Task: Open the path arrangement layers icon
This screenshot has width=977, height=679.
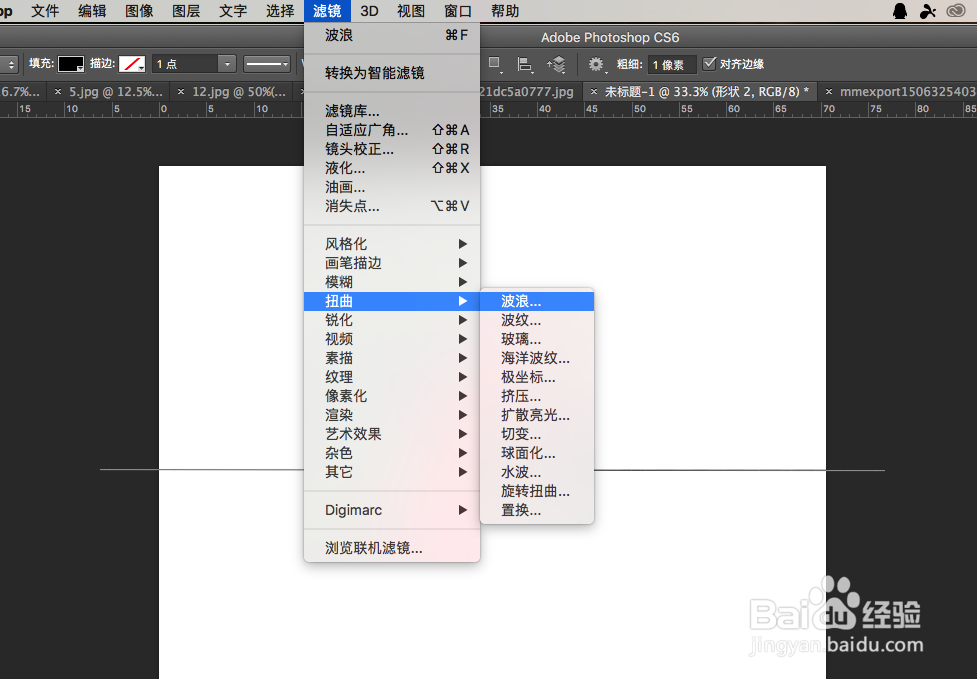Action: tap(556, 64)
